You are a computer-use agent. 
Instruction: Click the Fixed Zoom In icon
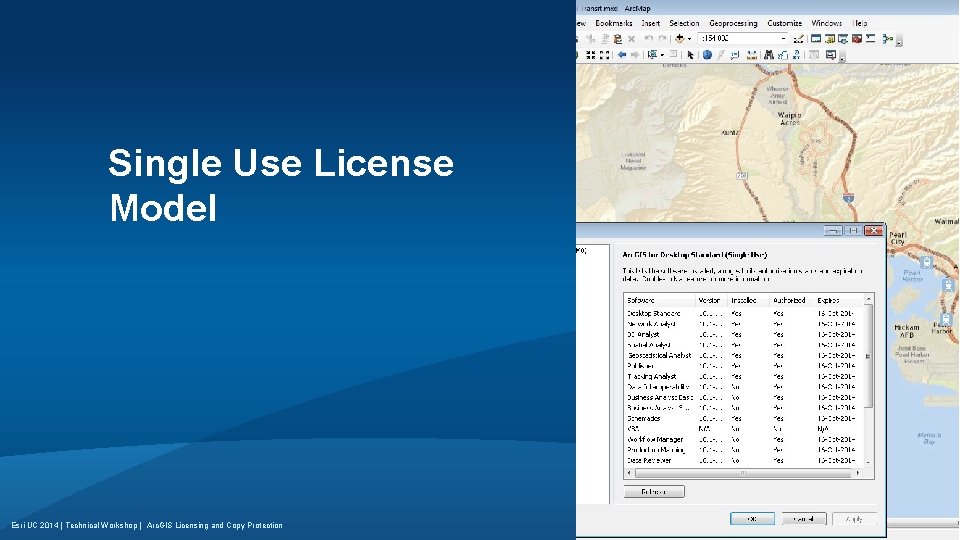(x=591, y=55)
